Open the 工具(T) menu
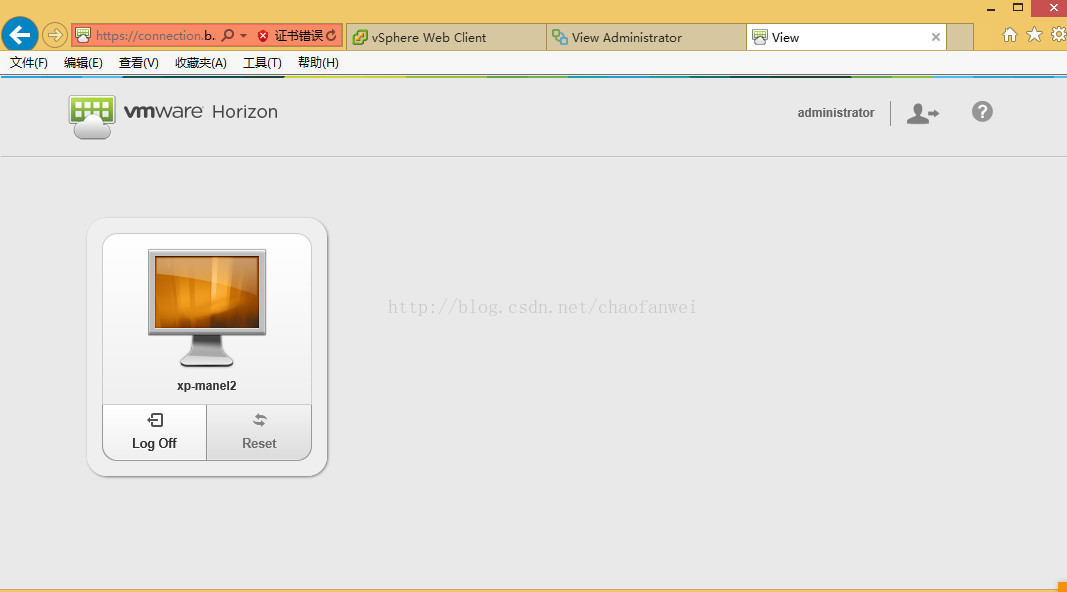The width and height of the screenshot is (1067, 592). [262, 63]
